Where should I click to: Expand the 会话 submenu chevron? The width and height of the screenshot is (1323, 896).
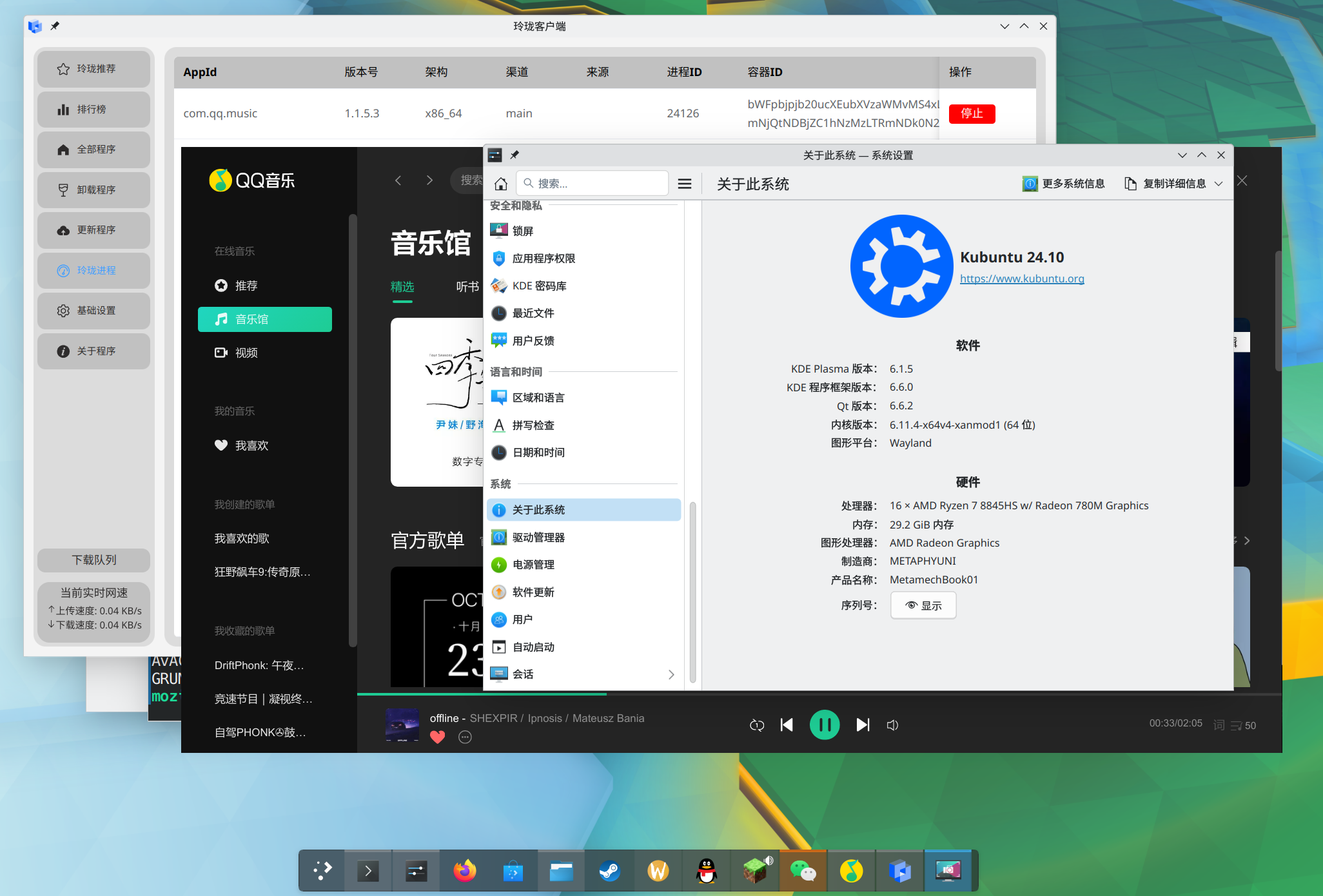tap(671, 674)
